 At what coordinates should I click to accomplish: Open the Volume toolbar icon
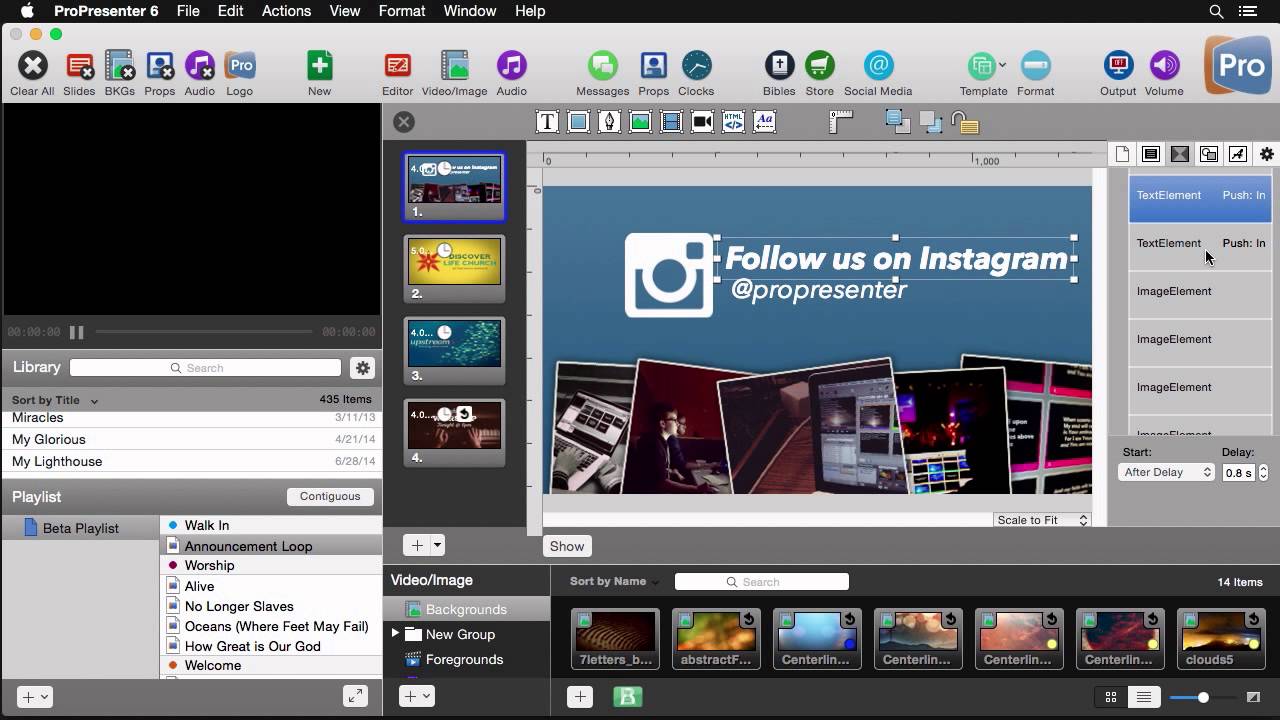click(x=1164, y=66)
